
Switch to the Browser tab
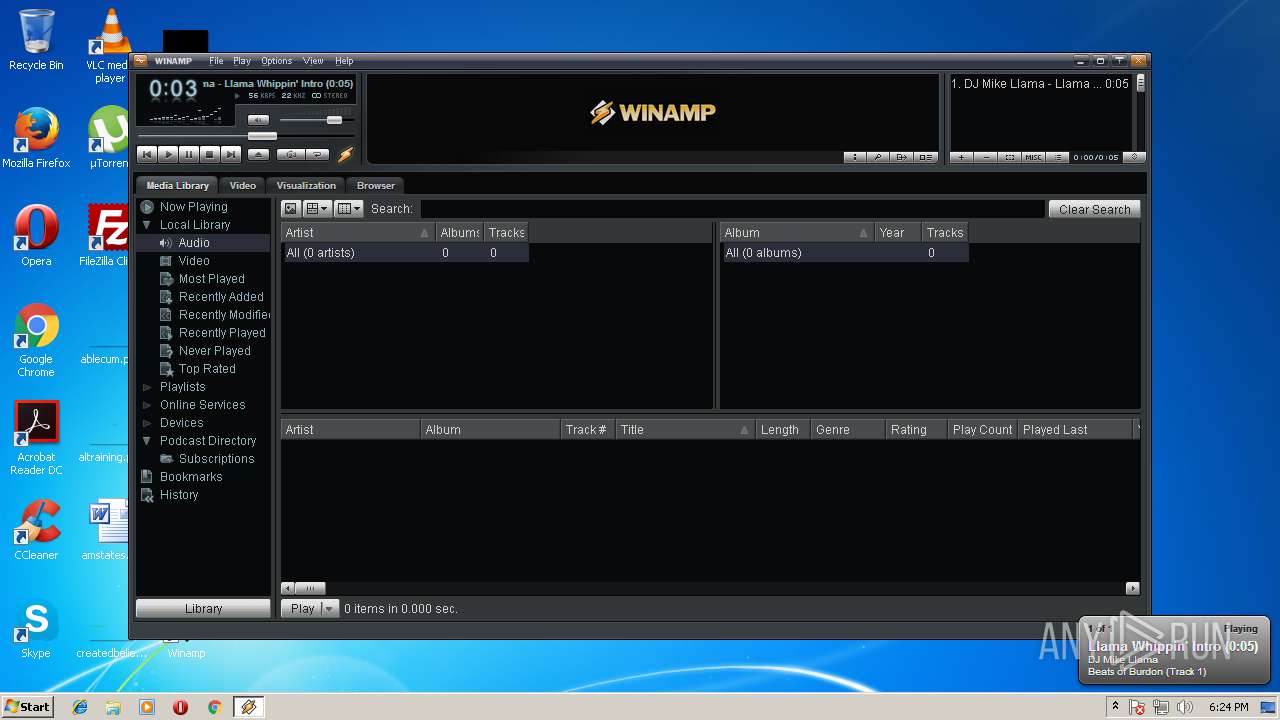pos(376,185)
